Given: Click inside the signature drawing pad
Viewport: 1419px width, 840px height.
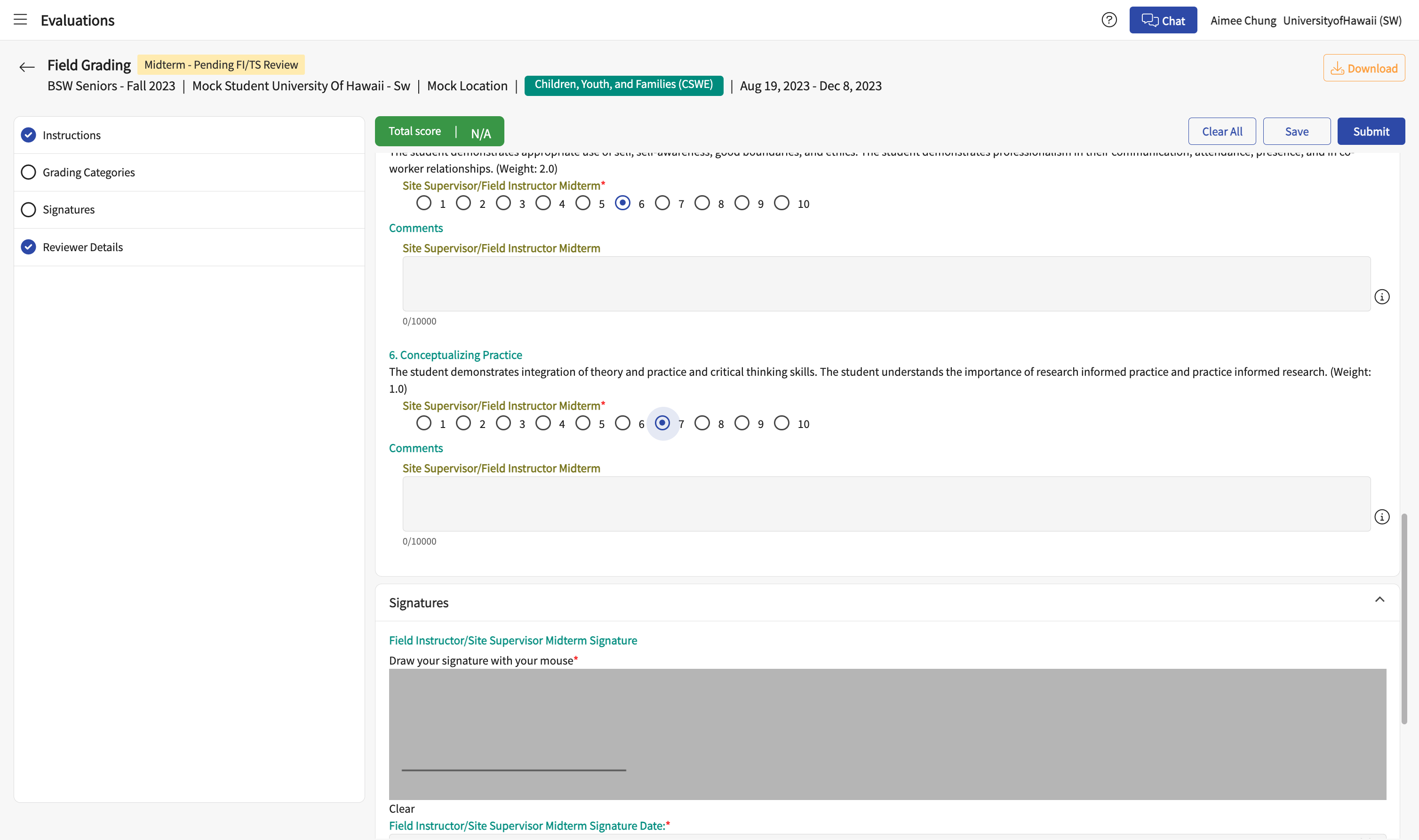Looking at the screenshot, I should 887,735.
